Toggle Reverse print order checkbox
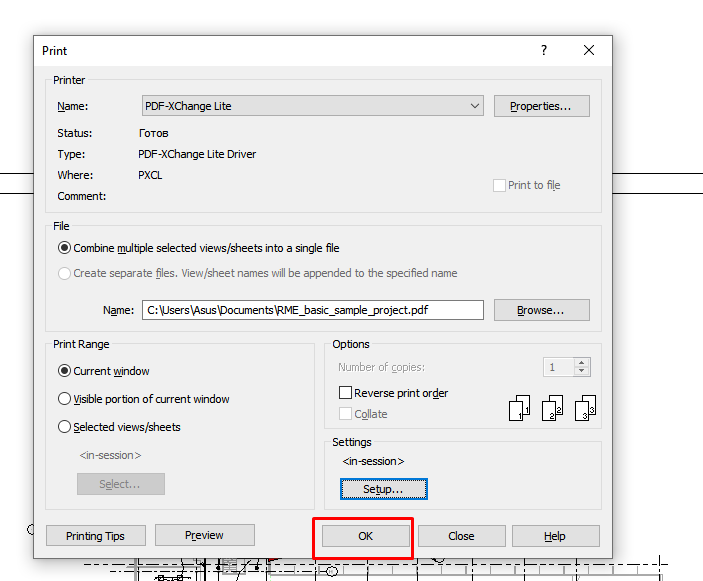This screenshot has height=581, width=703. pos(345,393)
